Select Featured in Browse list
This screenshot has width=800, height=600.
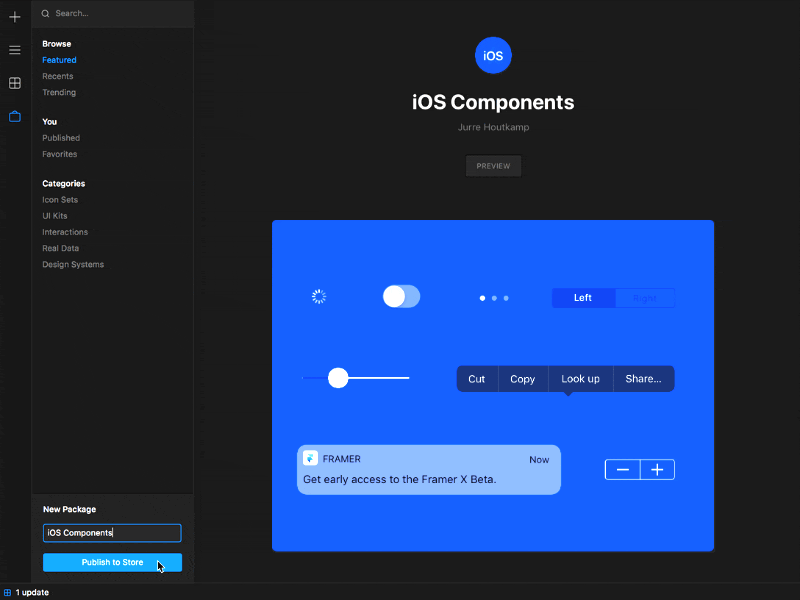coord(59,60)
